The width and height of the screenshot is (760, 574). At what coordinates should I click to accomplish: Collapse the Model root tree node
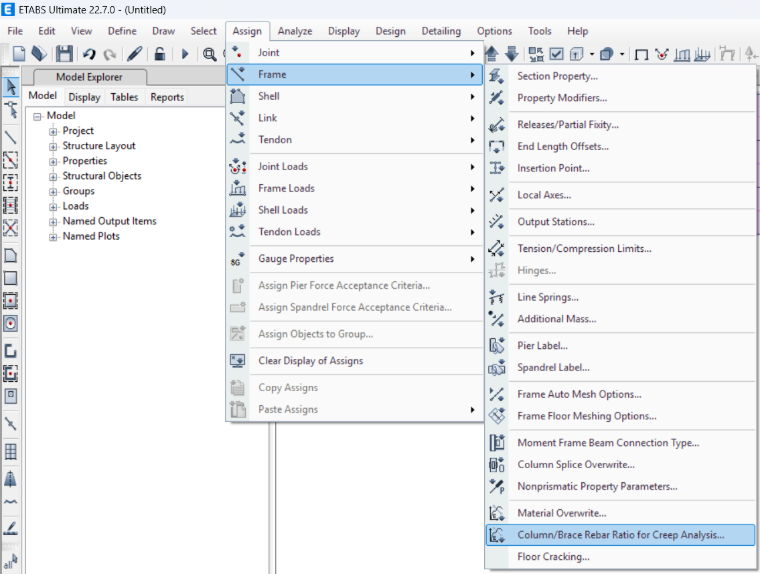pos(37,116)
